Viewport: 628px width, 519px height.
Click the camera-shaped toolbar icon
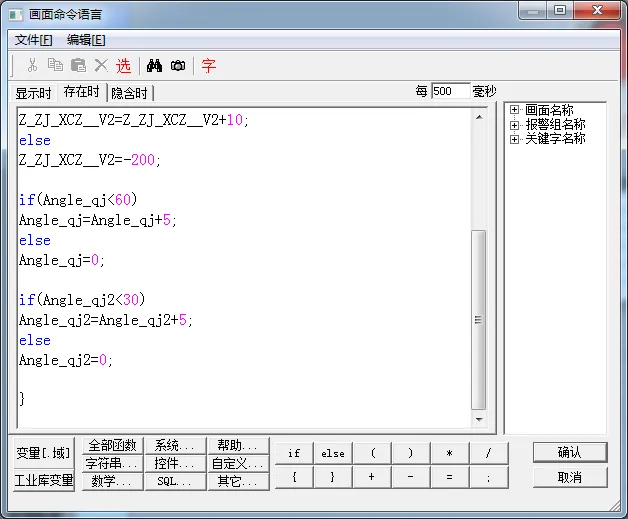[x=178, y=65]
